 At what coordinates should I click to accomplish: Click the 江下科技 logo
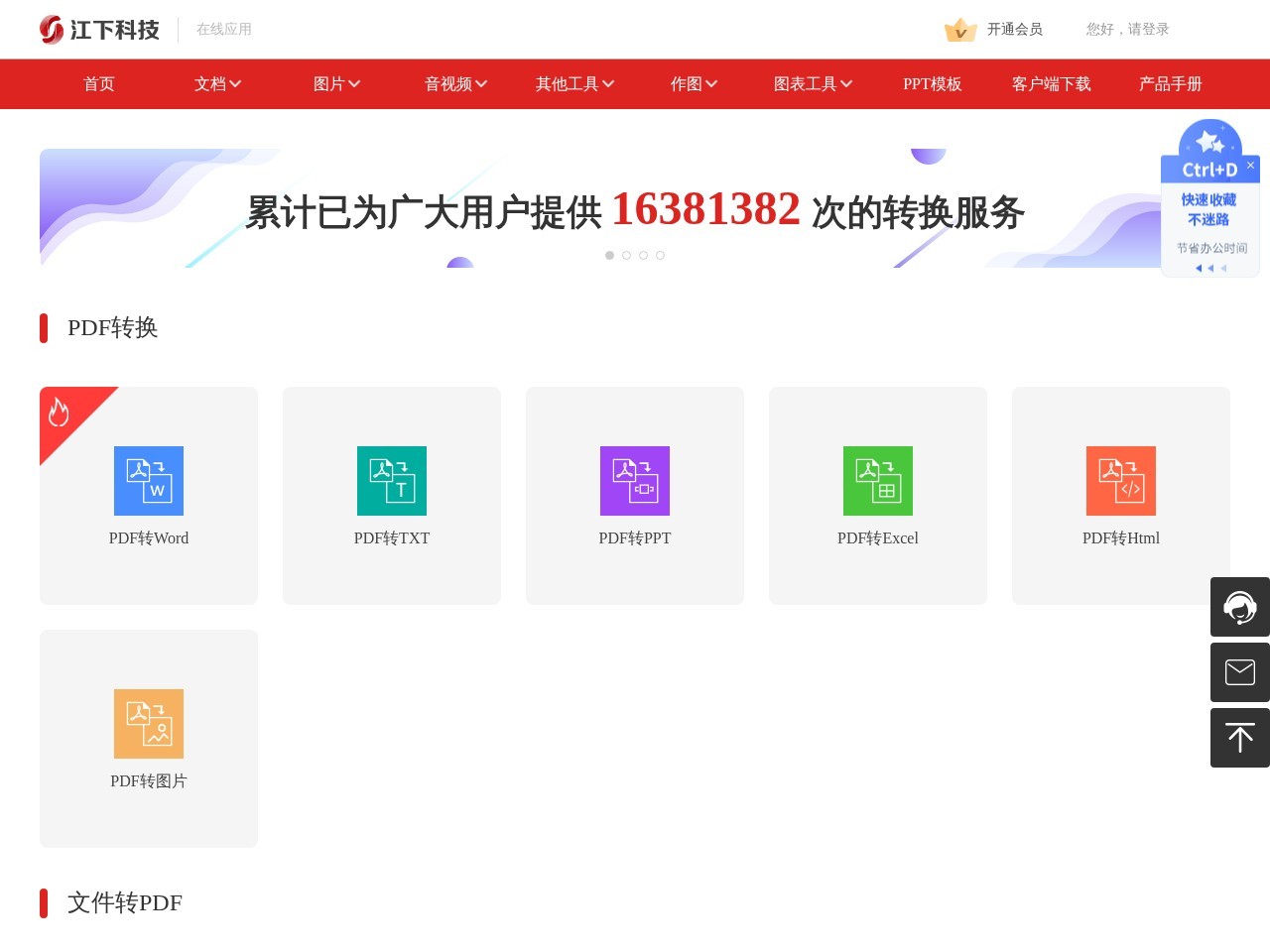tap(99, 30)
